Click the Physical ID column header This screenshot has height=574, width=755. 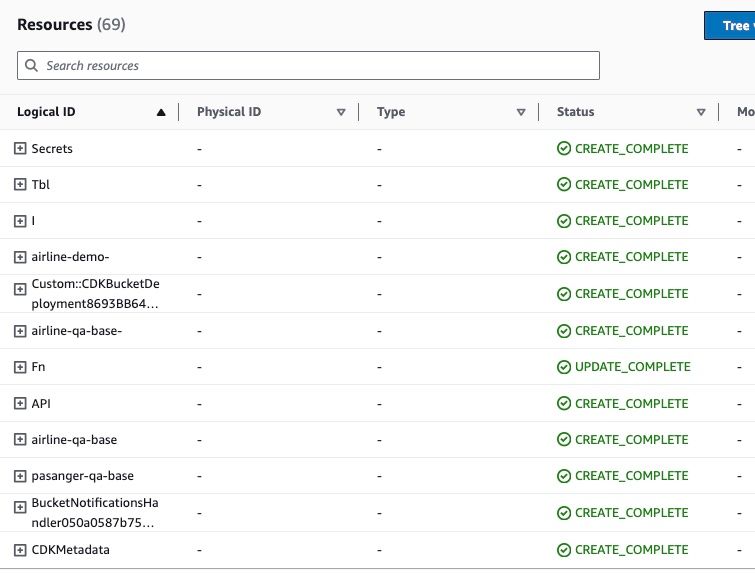(x=229, y=112)
